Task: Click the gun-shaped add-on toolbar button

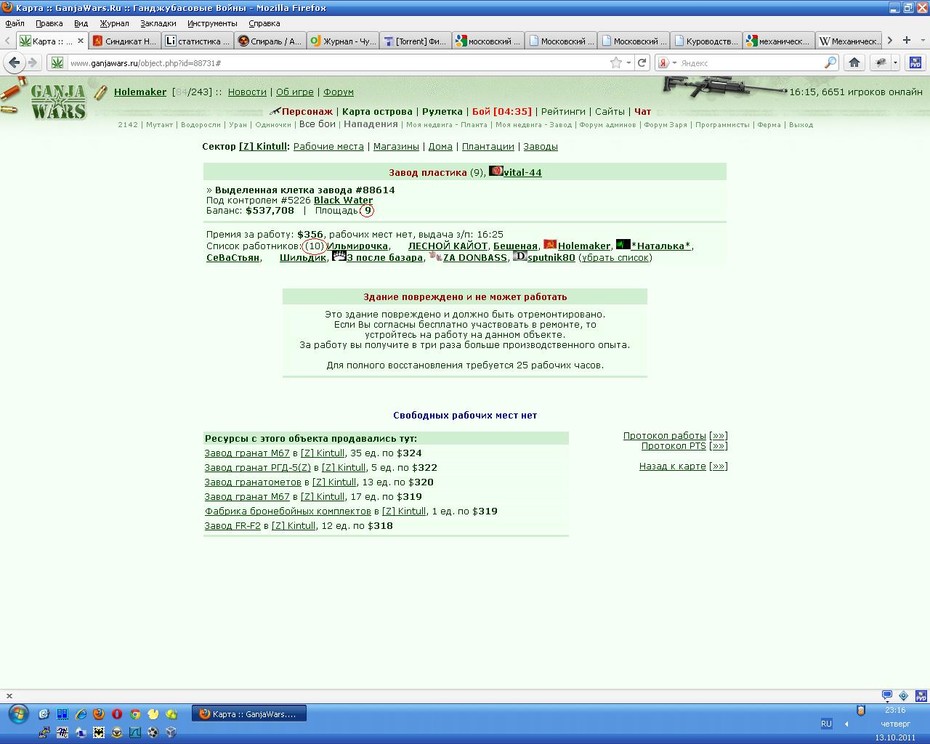Action: pos(881,62)
